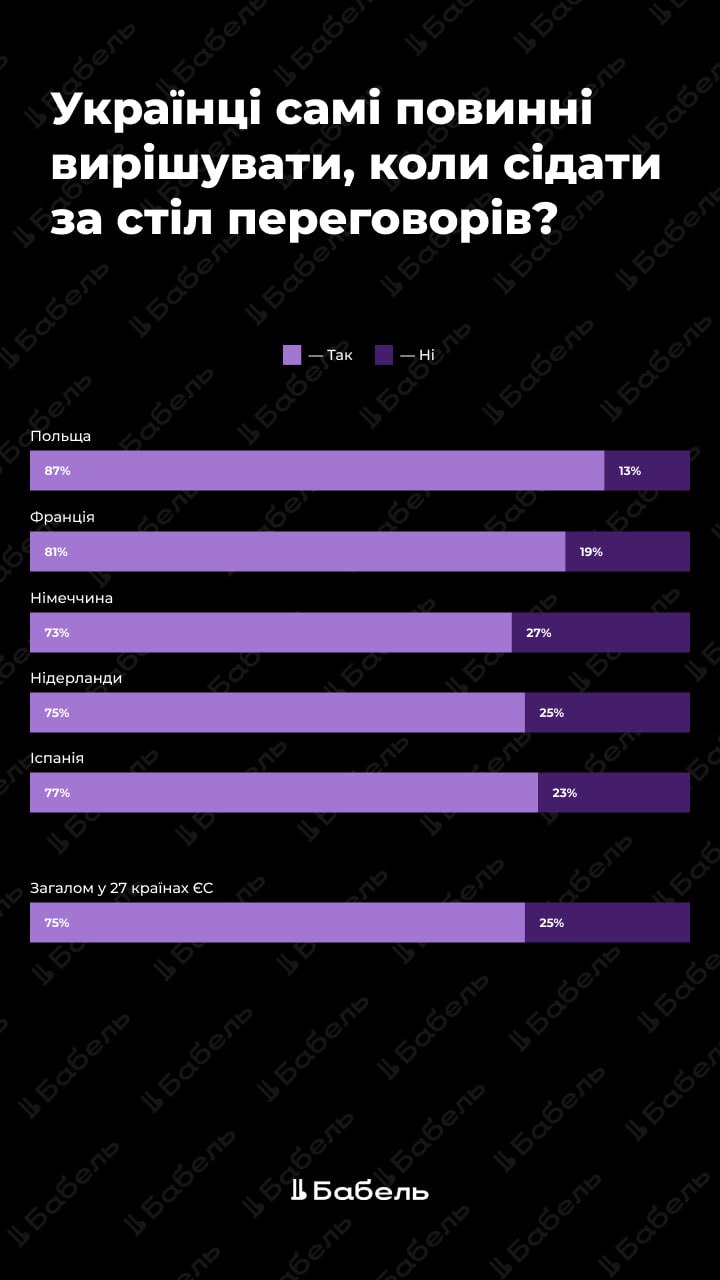
Task: Pick the Netherlands 75% bar segment
Action: point(277,713)
